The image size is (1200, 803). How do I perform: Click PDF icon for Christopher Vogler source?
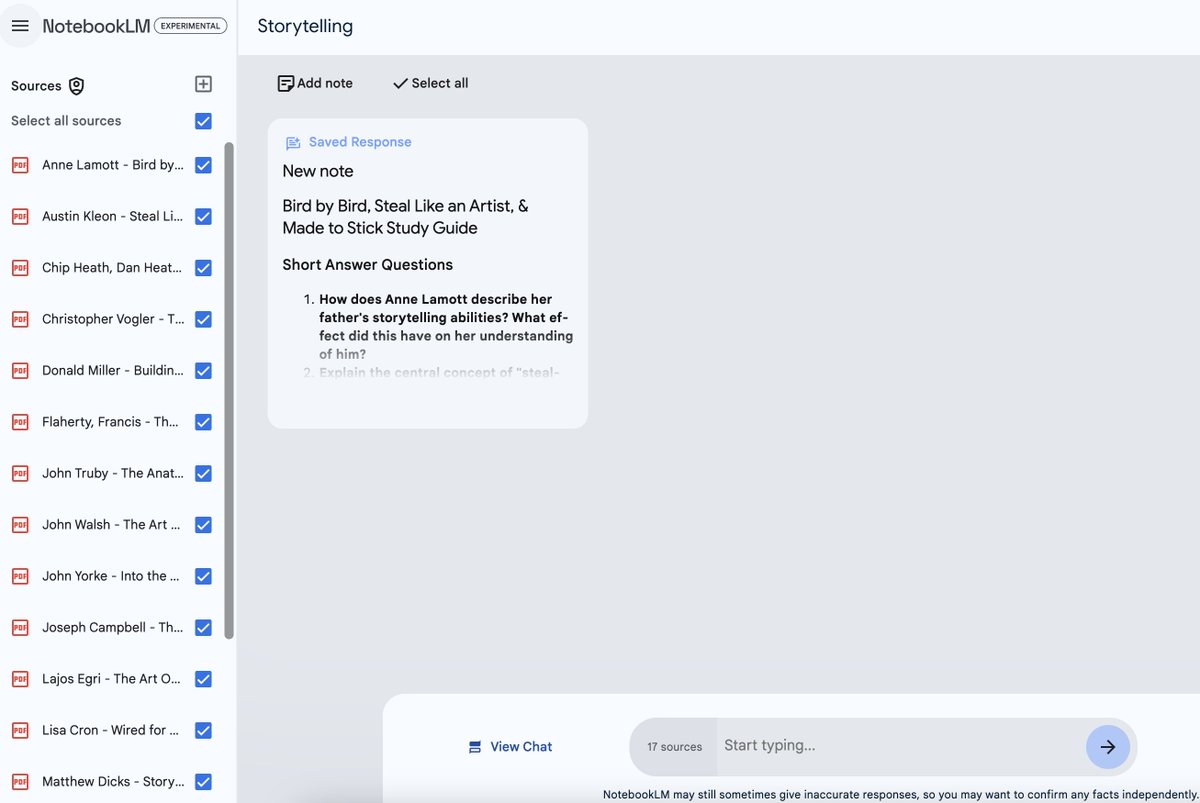(20, 319)
